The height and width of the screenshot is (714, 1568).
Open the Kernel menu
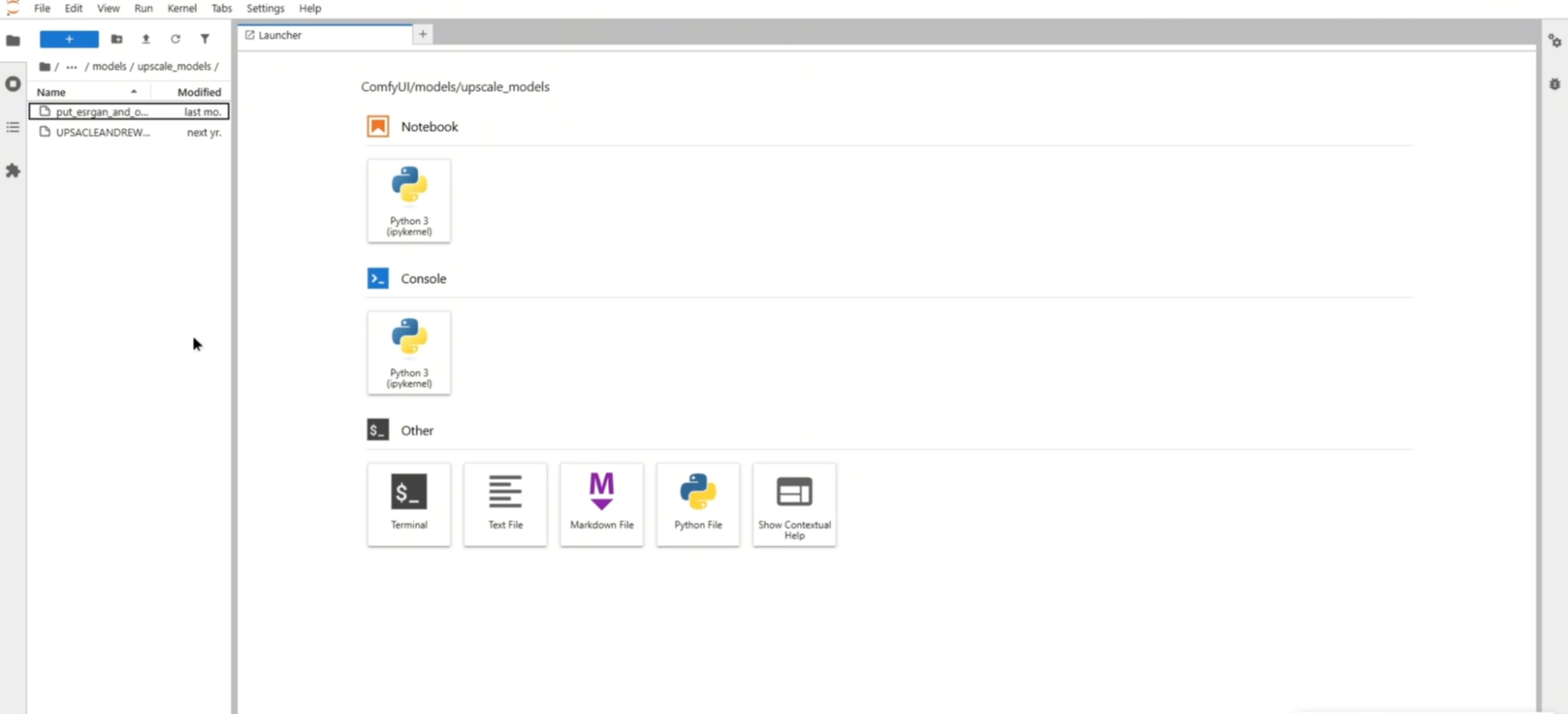point(182,9)
